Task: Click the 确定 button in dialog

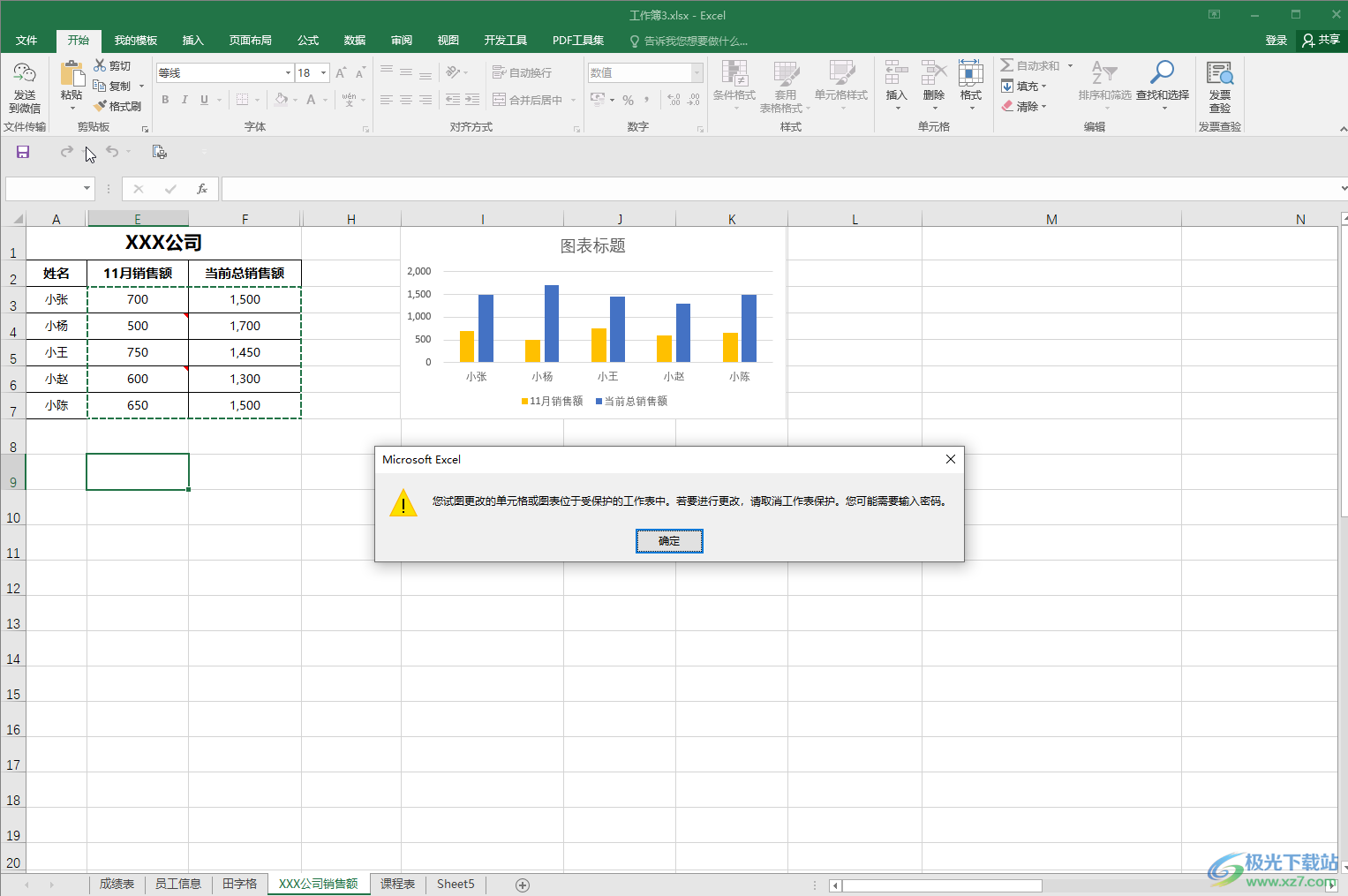Action: [669, 541]
